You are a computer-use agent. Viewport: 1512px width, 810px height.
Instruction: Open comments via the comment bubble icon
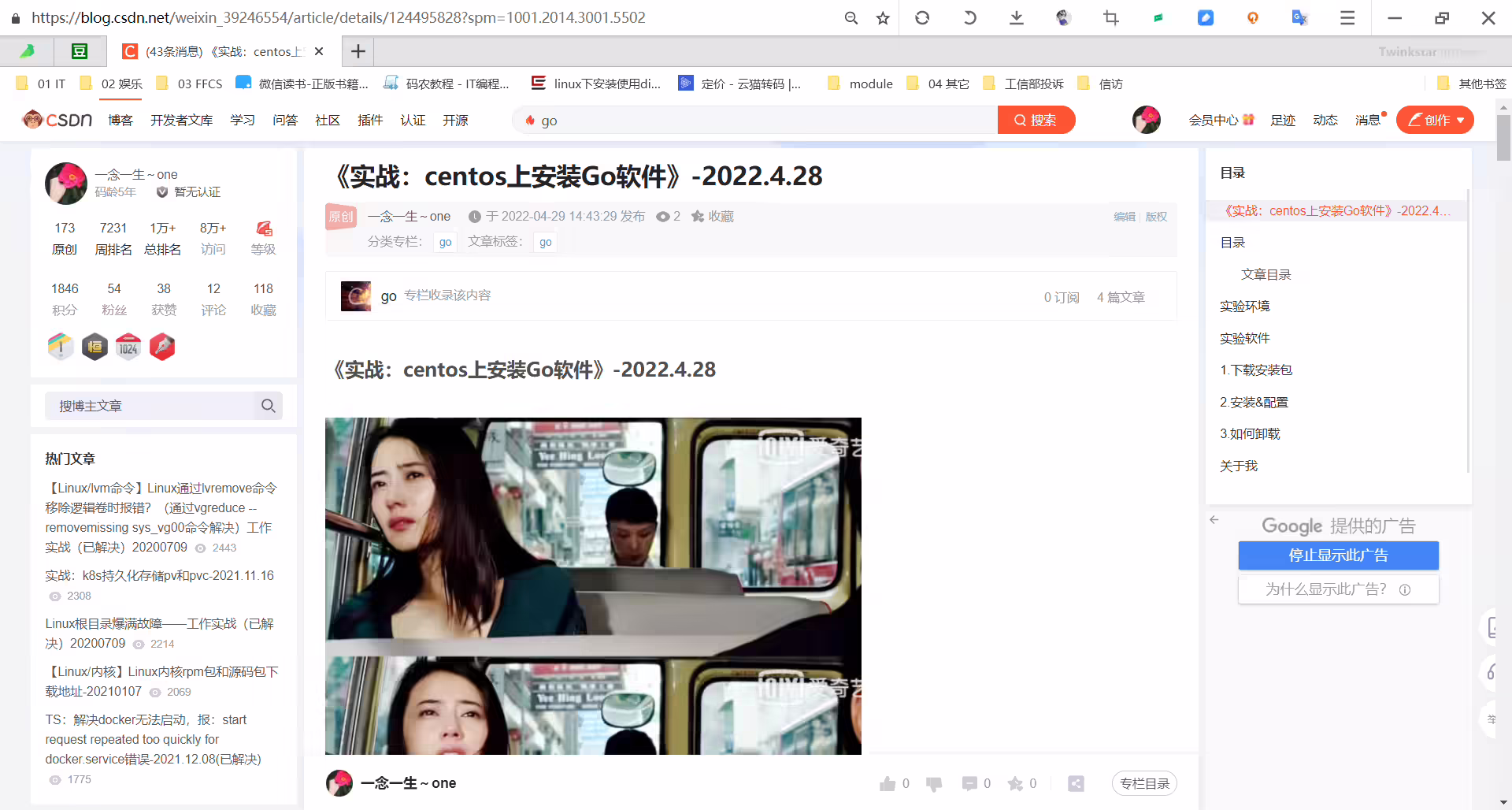click(x=969, y=783)
